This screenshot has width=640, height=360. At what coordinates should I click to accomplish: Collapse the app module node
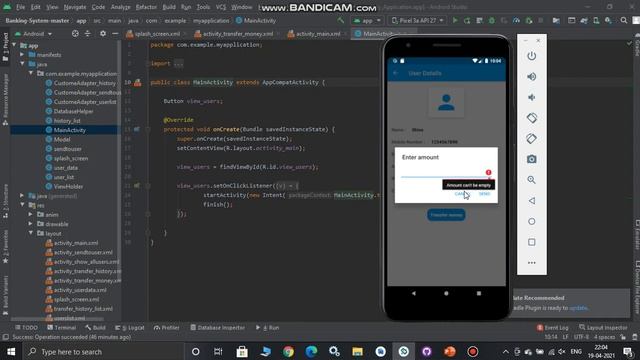[x=15, y=45]
